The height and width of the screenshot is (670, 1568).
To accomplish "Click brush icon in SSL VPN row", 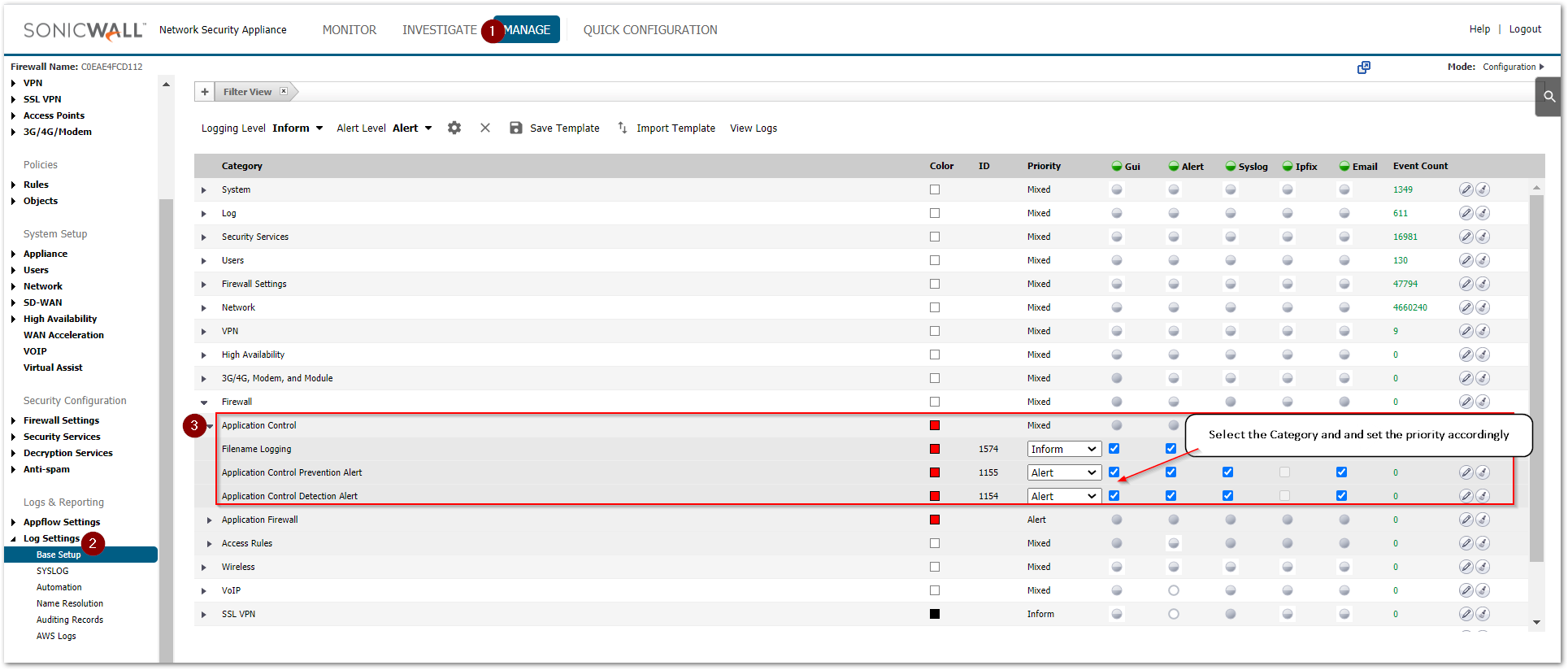I will click(x=1483, y=614).
